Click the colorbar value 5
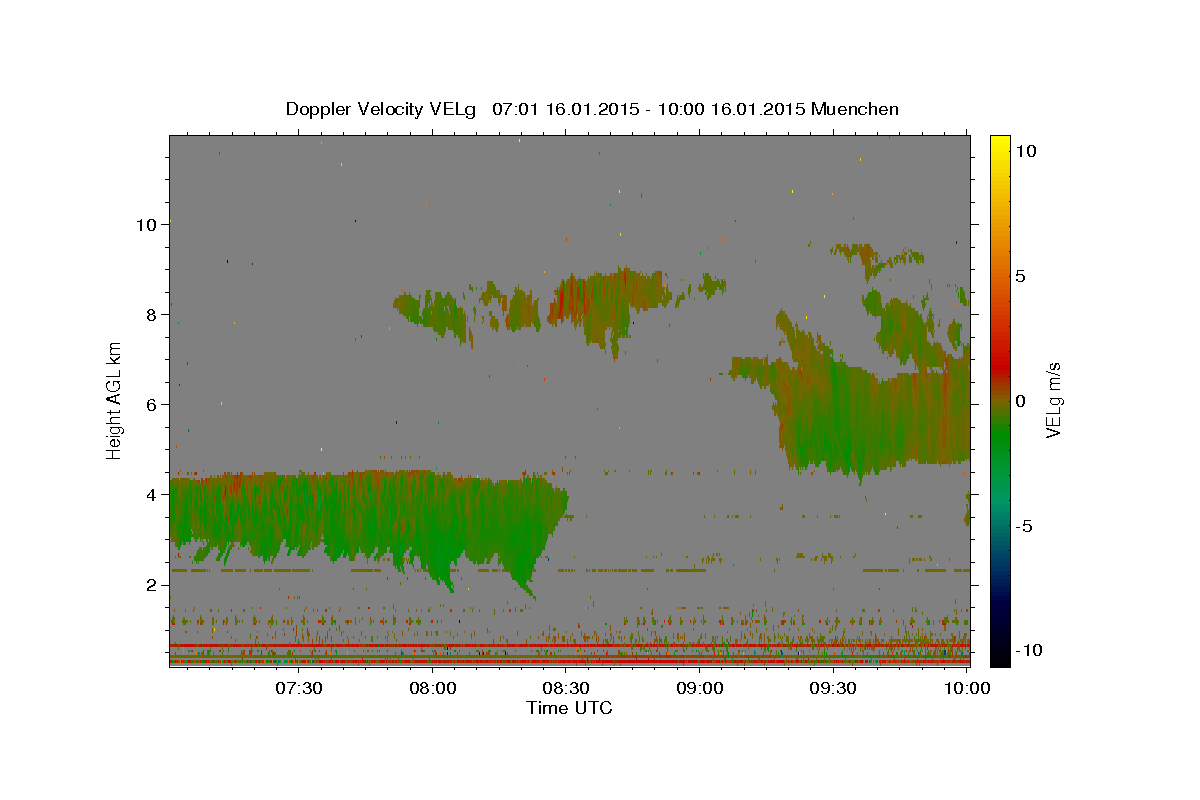Viewport: 1200px width, 800px height. click(x=1021, y=276)
